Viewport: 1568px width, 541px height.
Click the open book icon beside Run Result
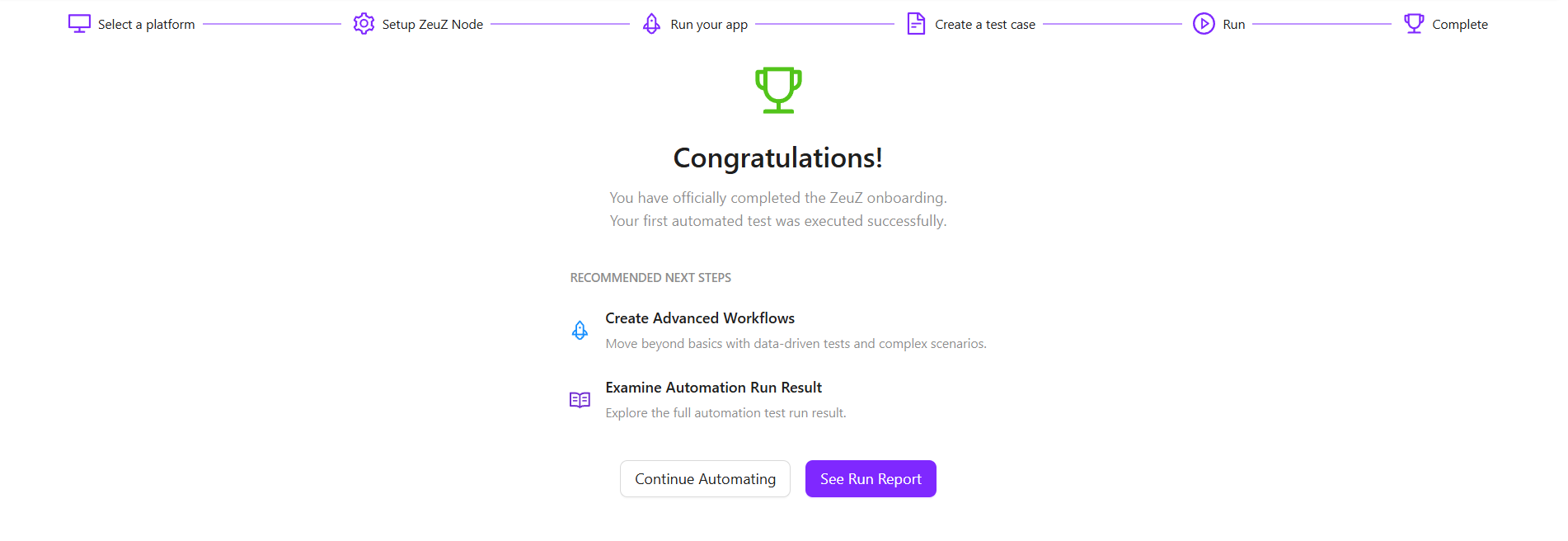point(580,400)
